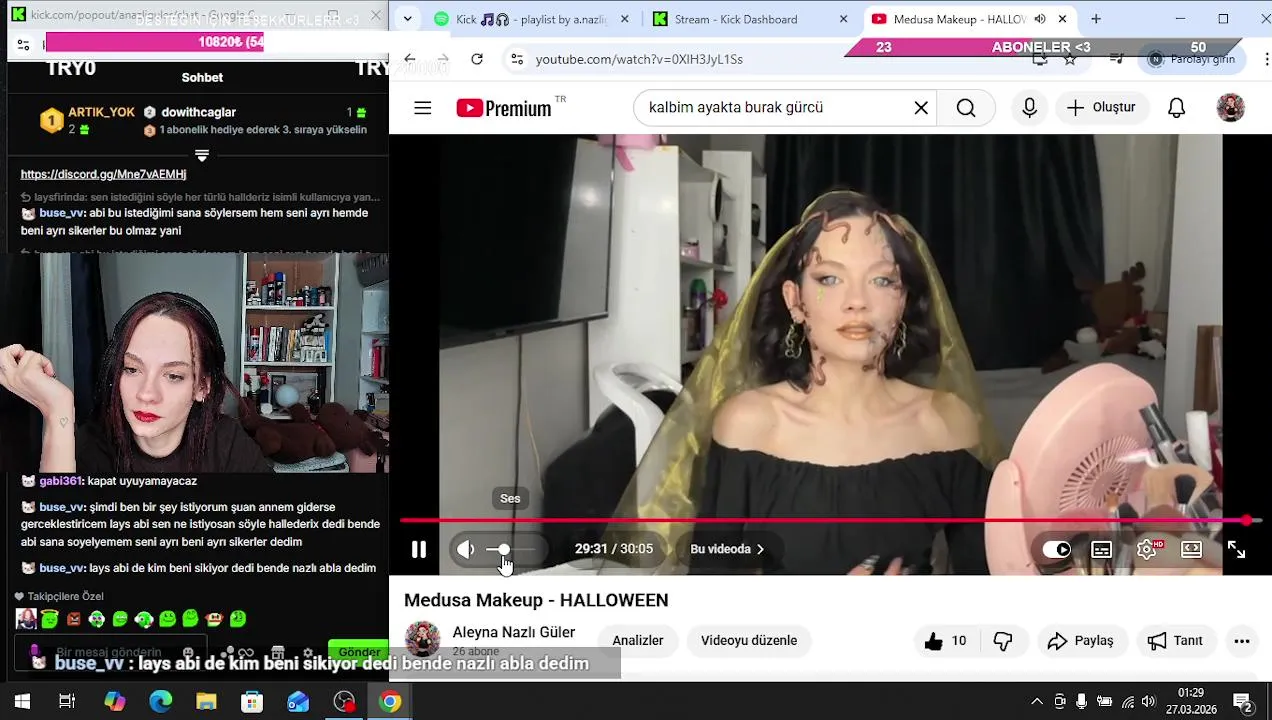Send the chat message with Gönder

point(358,652)
